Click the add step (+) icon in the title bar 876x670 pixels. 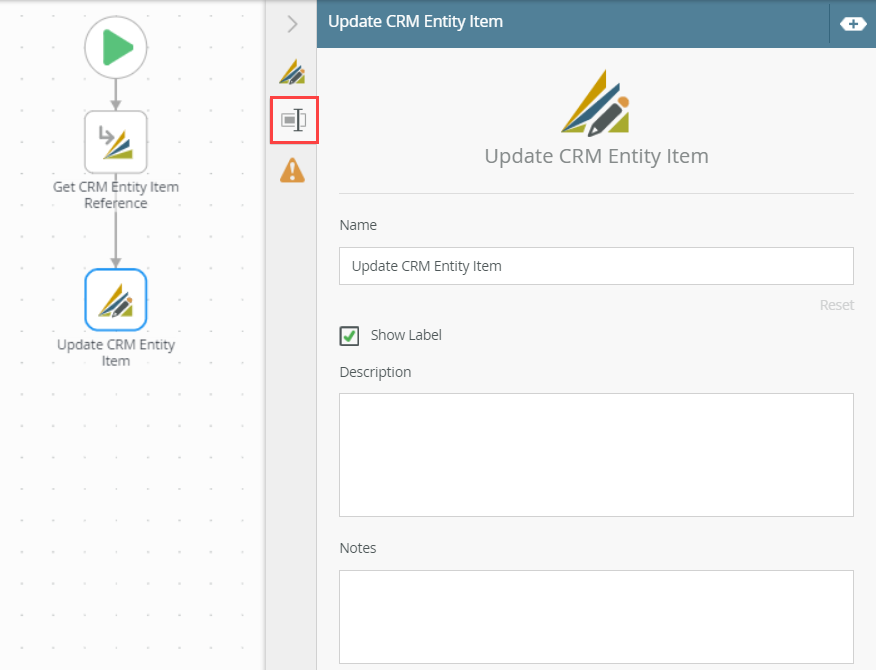point(854,21)
